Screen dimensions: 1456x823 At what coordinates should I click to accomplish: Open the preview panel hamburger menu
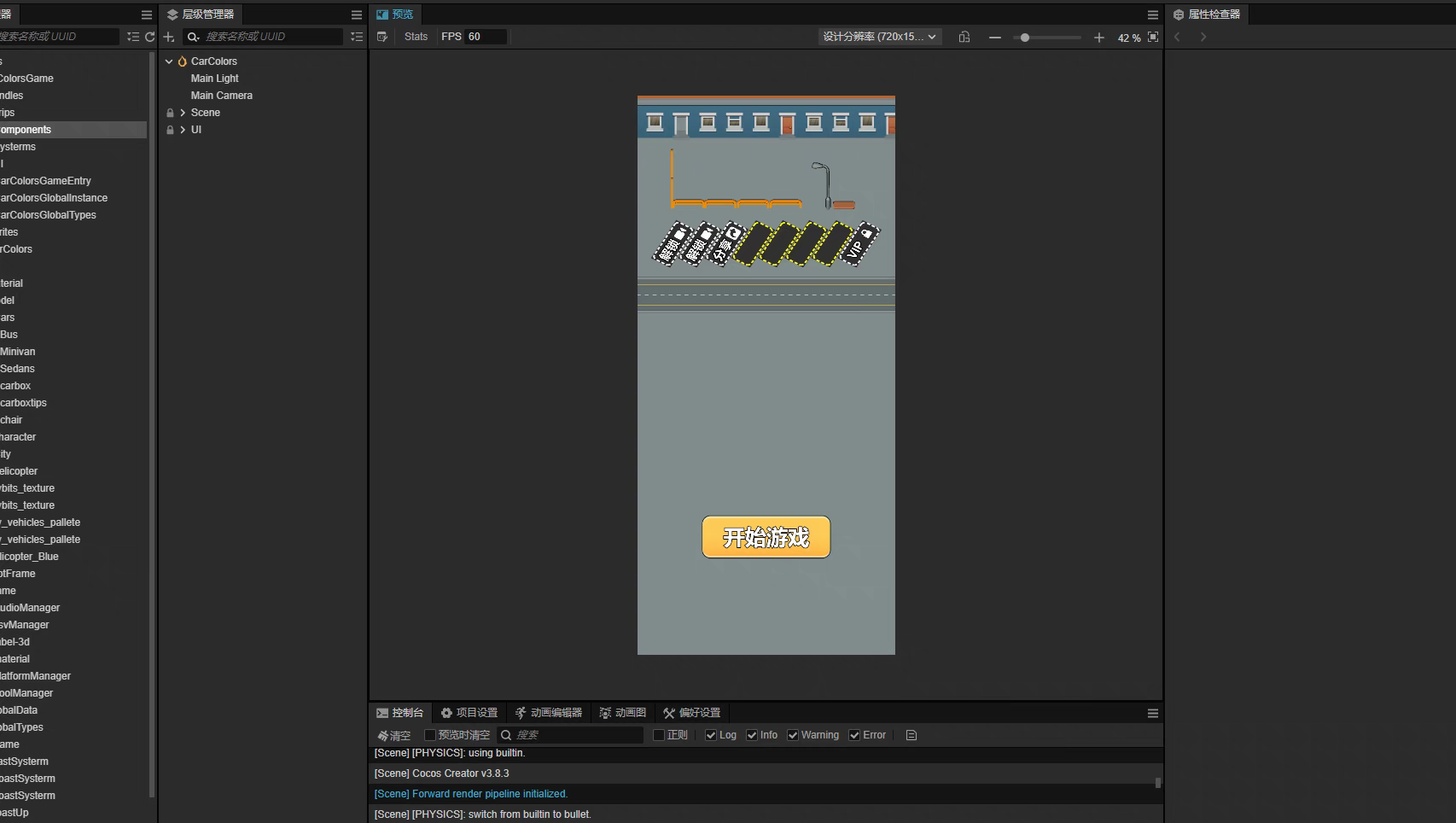point(1153,15)
